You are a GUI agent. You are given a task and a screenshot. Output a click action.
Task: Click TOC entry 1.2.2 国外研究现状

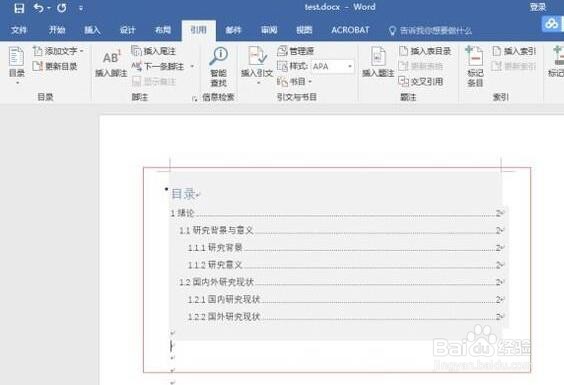345,317
